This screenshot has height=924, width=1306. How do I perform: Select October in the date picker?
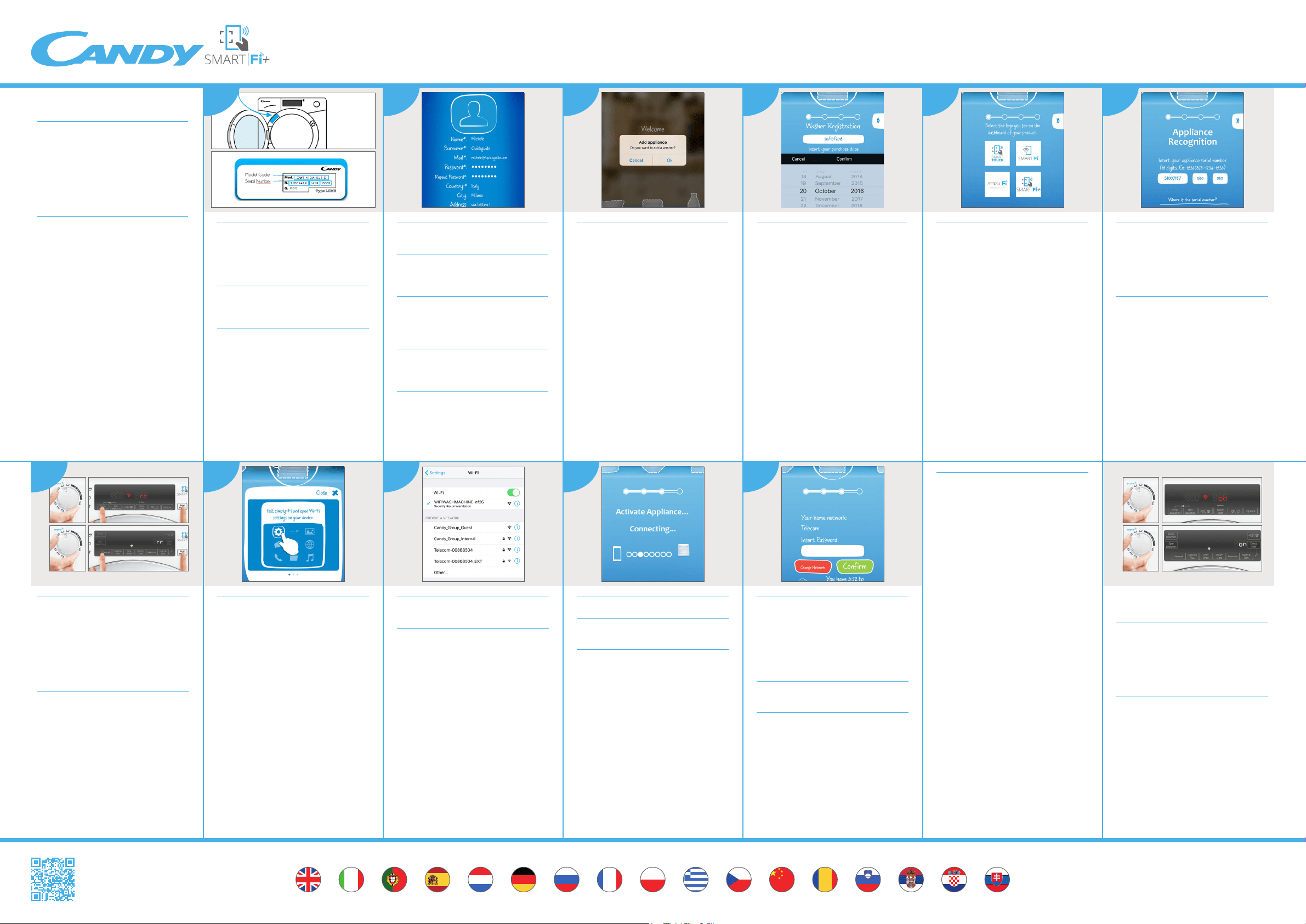tap(825, 191)
